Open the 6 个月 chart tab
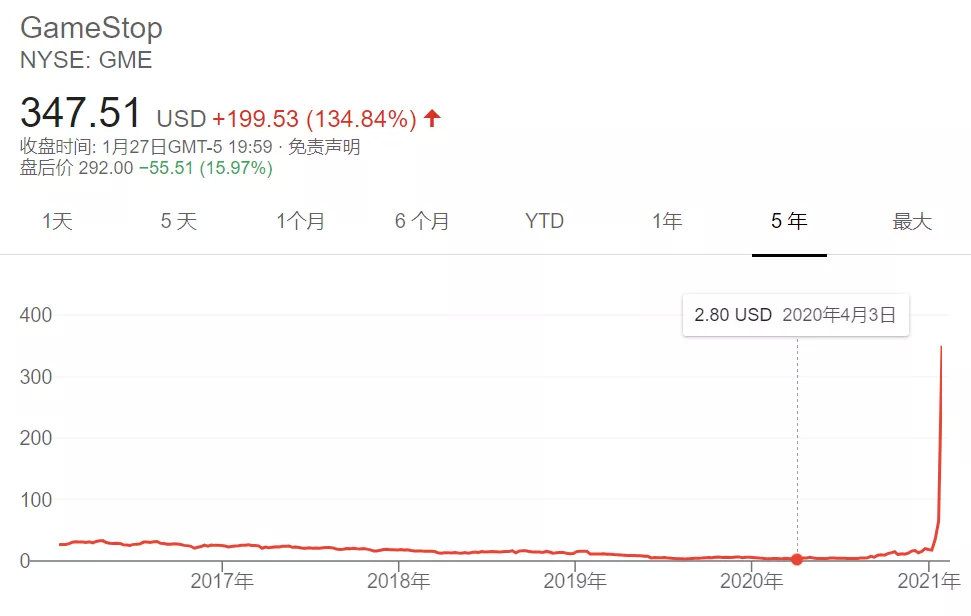 click(422, 221)
